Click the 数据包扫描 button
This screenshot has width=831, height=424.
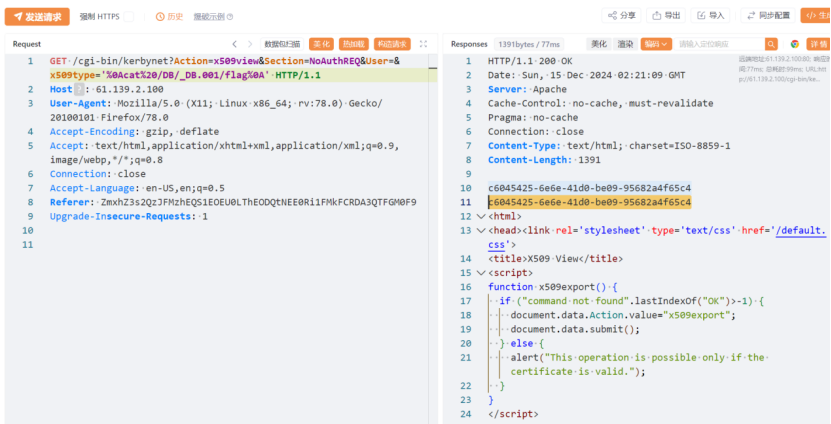tap(282, 44)
